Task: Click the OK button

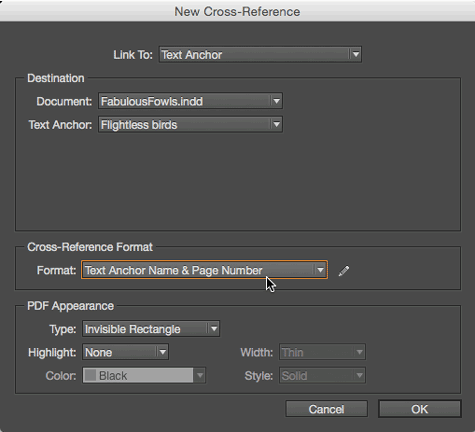Action: point(420,409)
